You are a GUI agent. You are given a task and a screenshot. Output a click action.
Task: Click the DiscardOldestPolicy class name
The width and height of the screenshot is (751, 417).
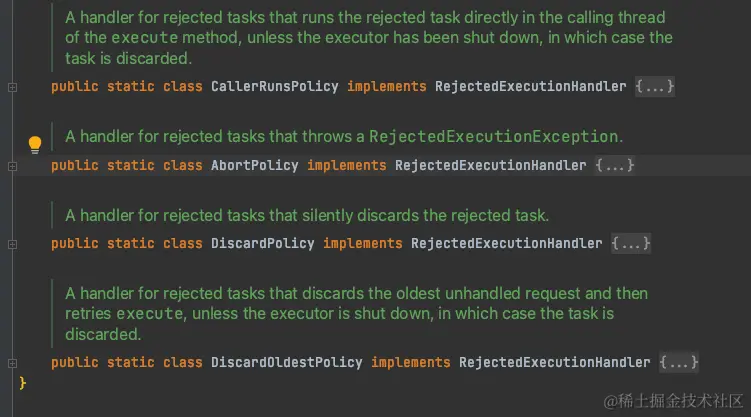pos(286,362)
